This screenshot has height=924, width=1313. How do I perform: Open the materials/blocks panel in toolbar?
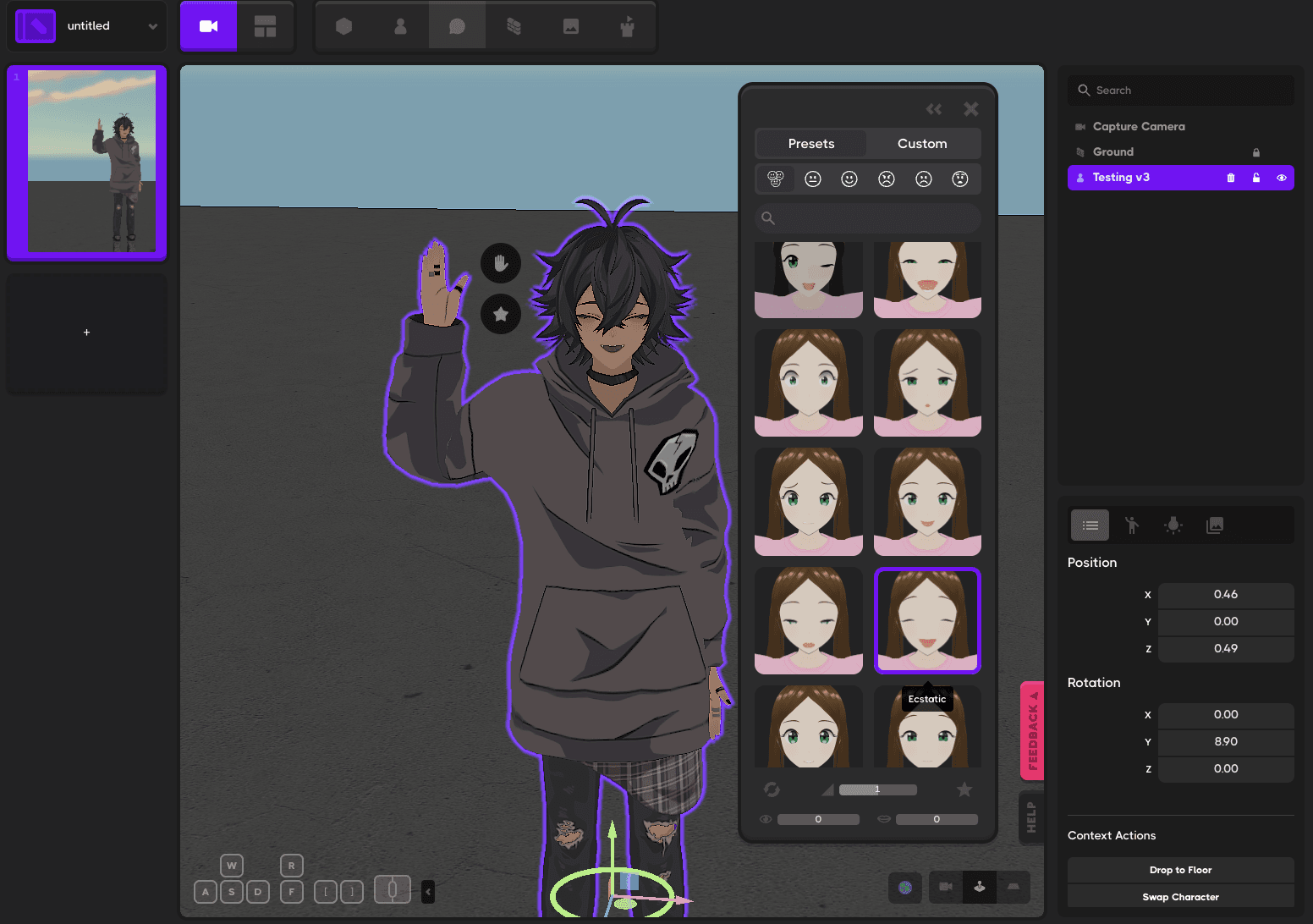(514, 25)
